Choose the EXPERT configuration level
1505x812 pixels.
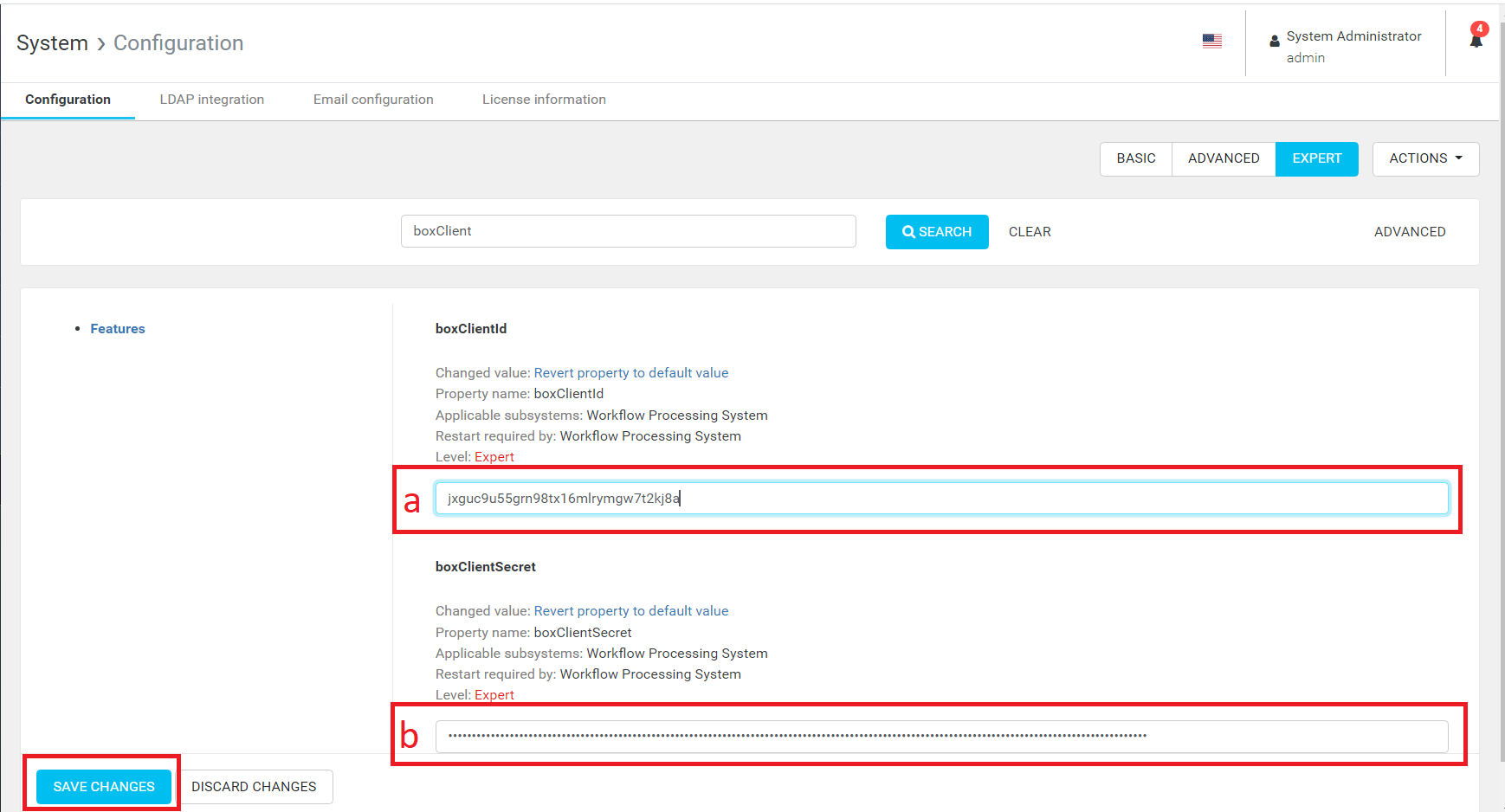coord(1316,158)
